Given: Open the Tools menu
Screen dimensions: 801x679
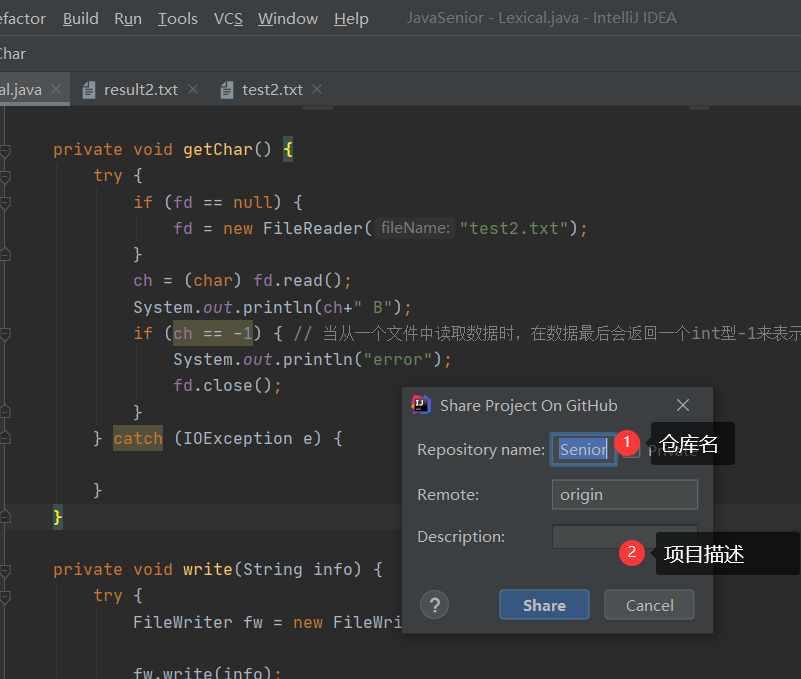Looking at the screenshot, I should [177, 18].
